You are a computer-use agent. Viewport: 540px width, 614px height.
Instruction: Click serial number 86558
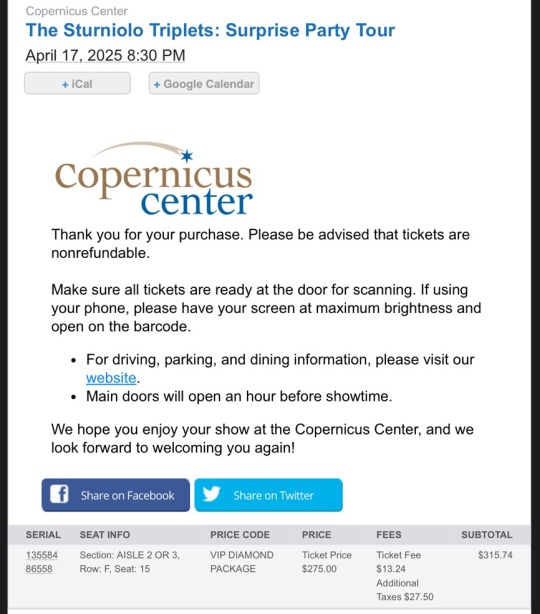point(39,569)
